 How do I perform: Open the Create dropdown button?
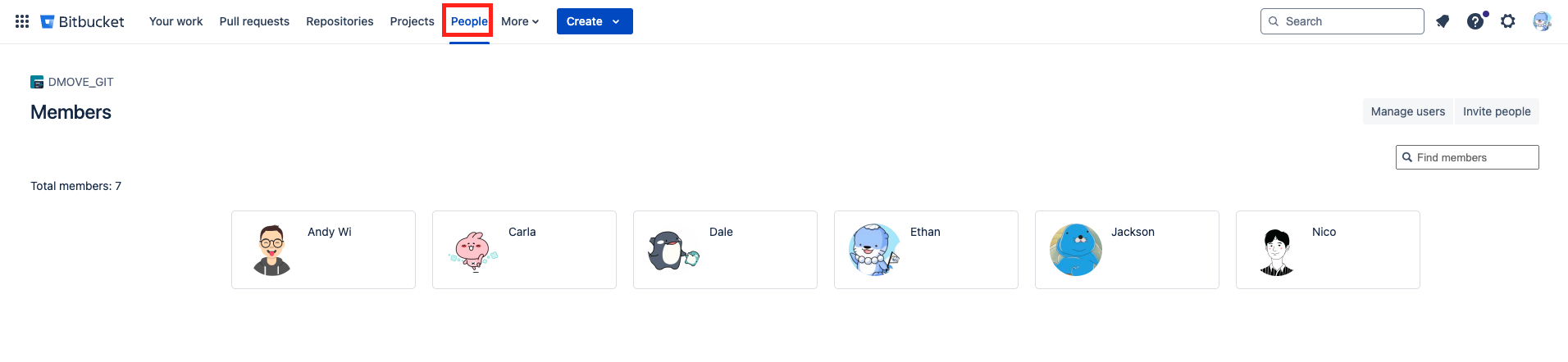click(594, 21)
